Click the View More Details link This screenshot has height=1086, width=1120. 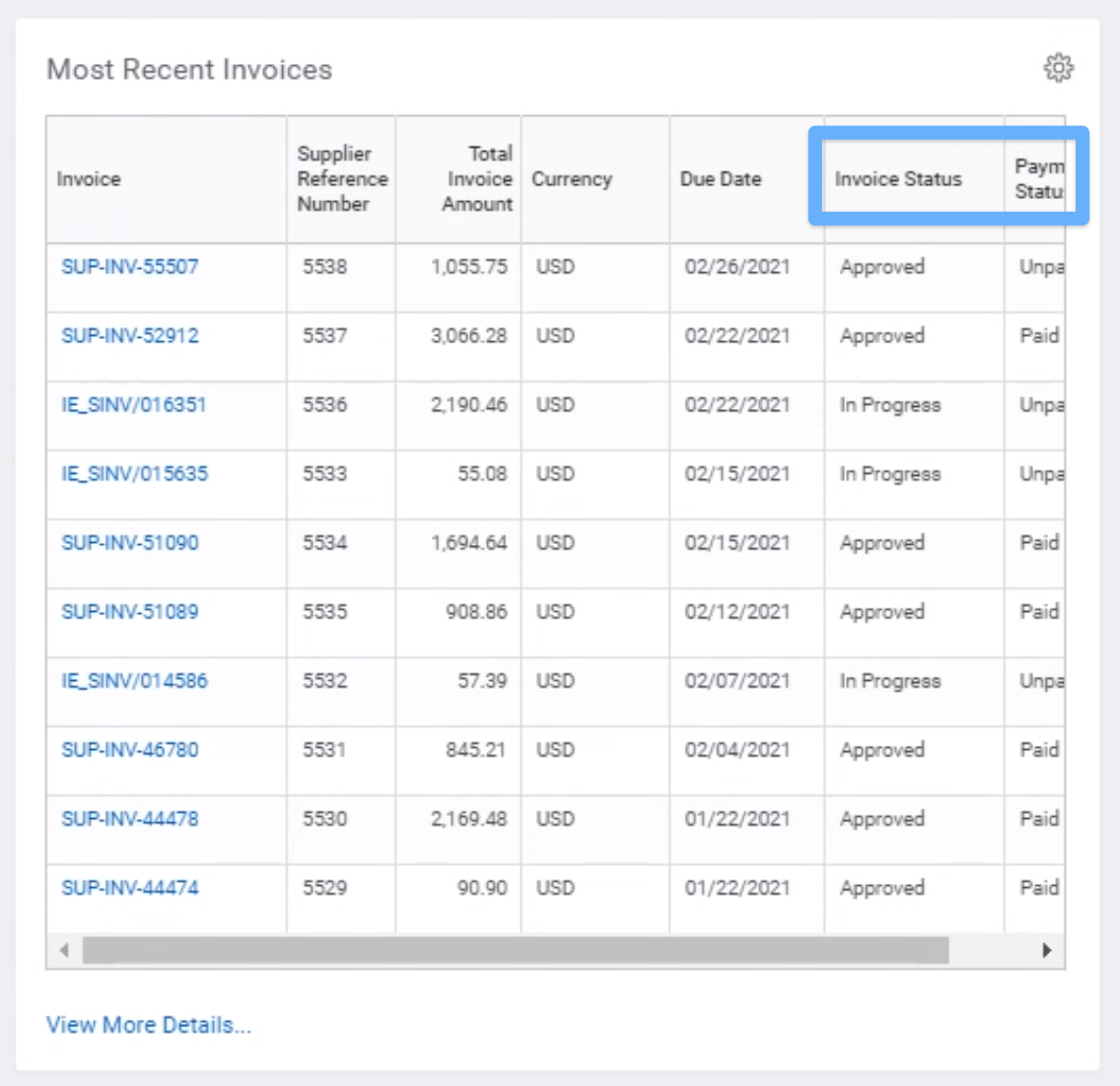[149, 1024]
